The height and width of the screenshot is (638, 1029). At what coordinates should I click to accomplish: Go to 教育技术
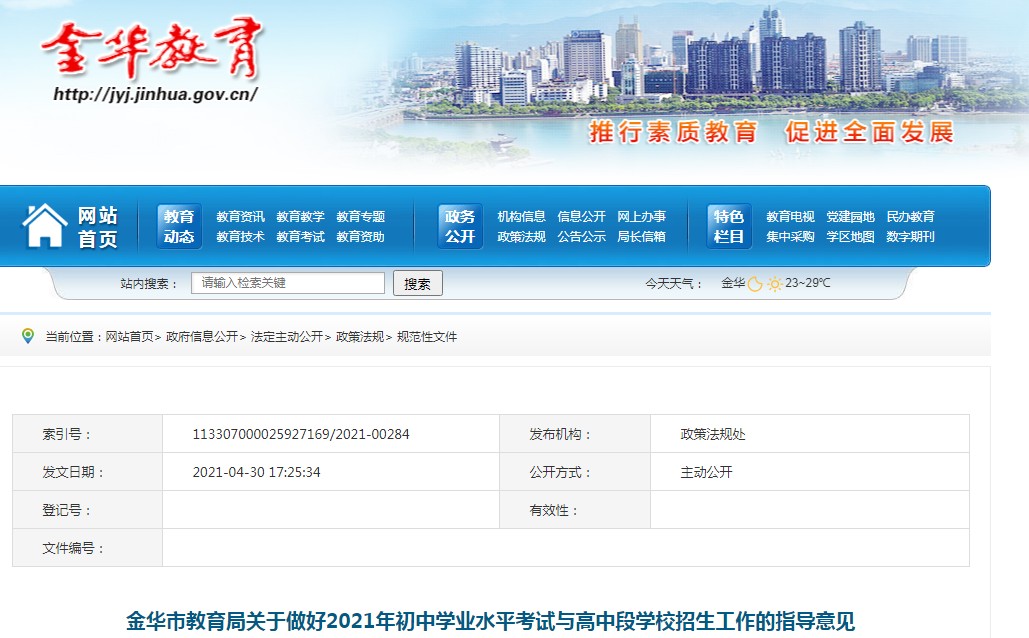(240, 236)
